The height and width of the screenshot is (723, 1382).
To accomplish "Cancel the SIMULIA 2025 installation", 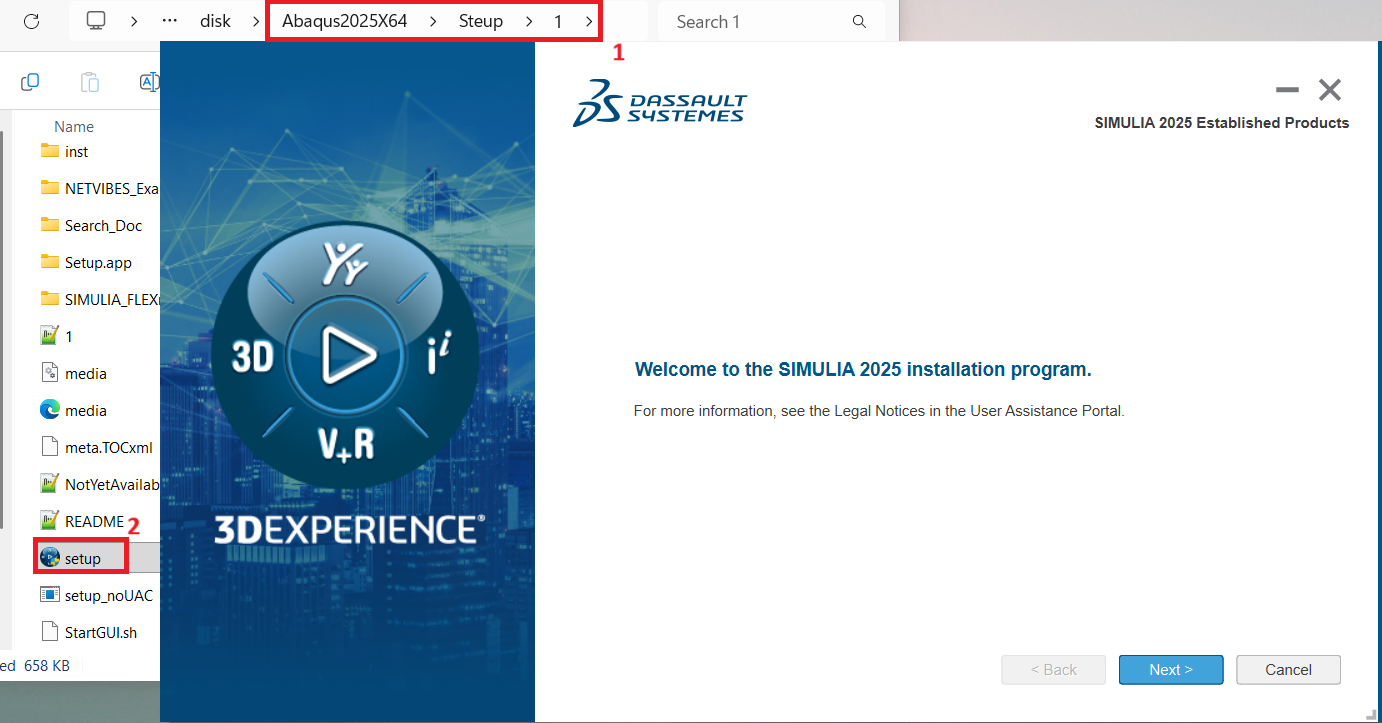I will coord(1288,669).
